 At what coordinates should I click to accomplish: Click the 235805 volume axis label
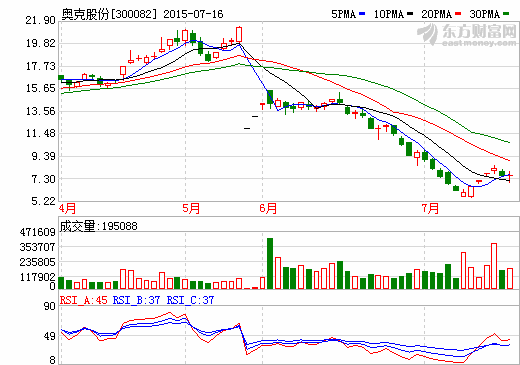[x=38, y=262]
